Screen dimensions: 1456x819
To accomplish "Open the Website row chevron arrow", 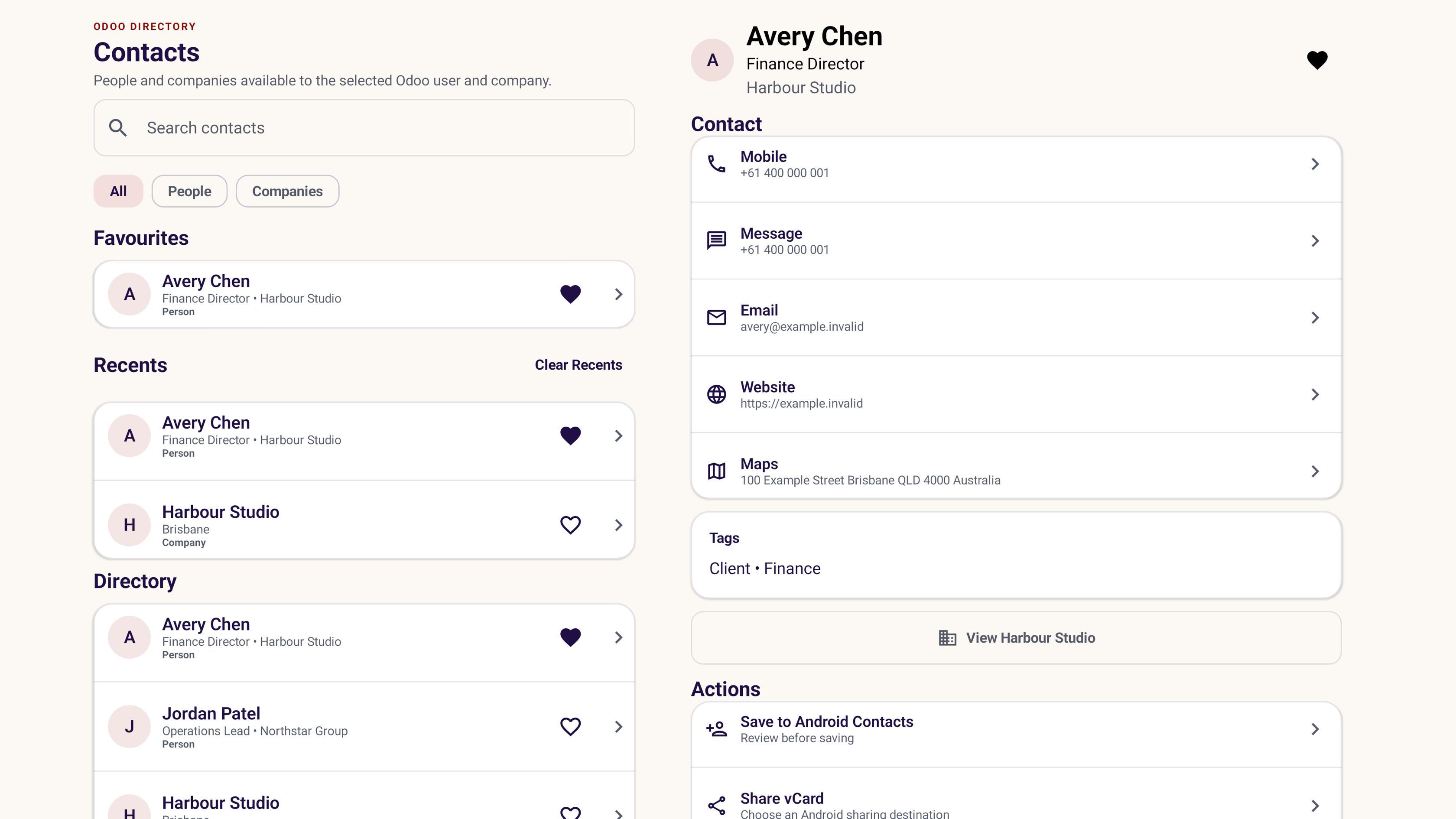I will pos(1315,394).
